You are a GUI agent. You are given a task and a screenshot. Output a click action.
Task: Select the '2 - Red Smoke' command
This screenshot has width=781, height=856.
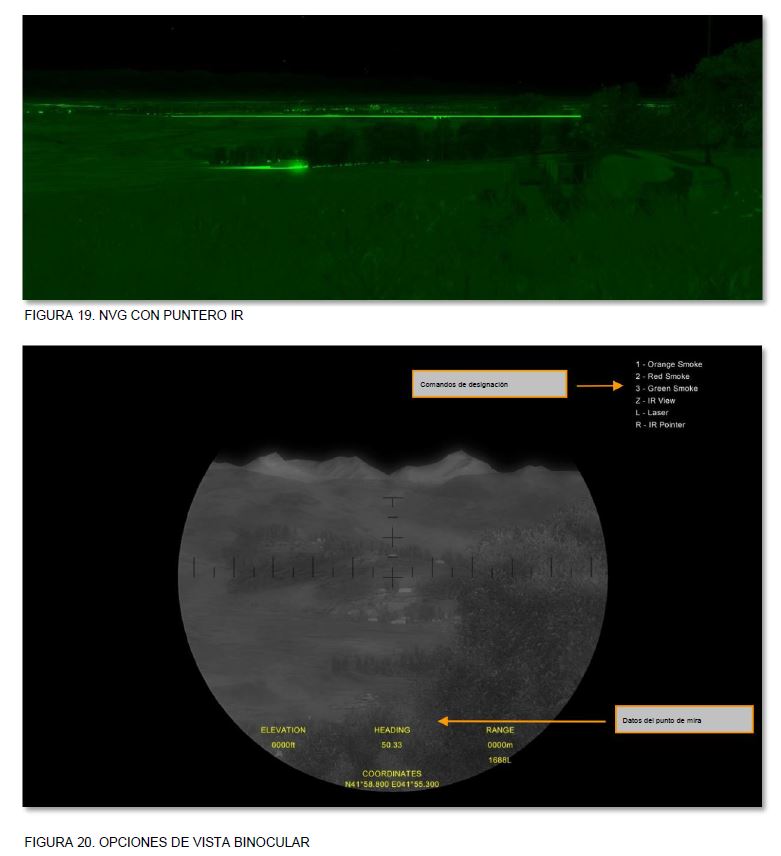pyautogui.click(x=662, y=376)
